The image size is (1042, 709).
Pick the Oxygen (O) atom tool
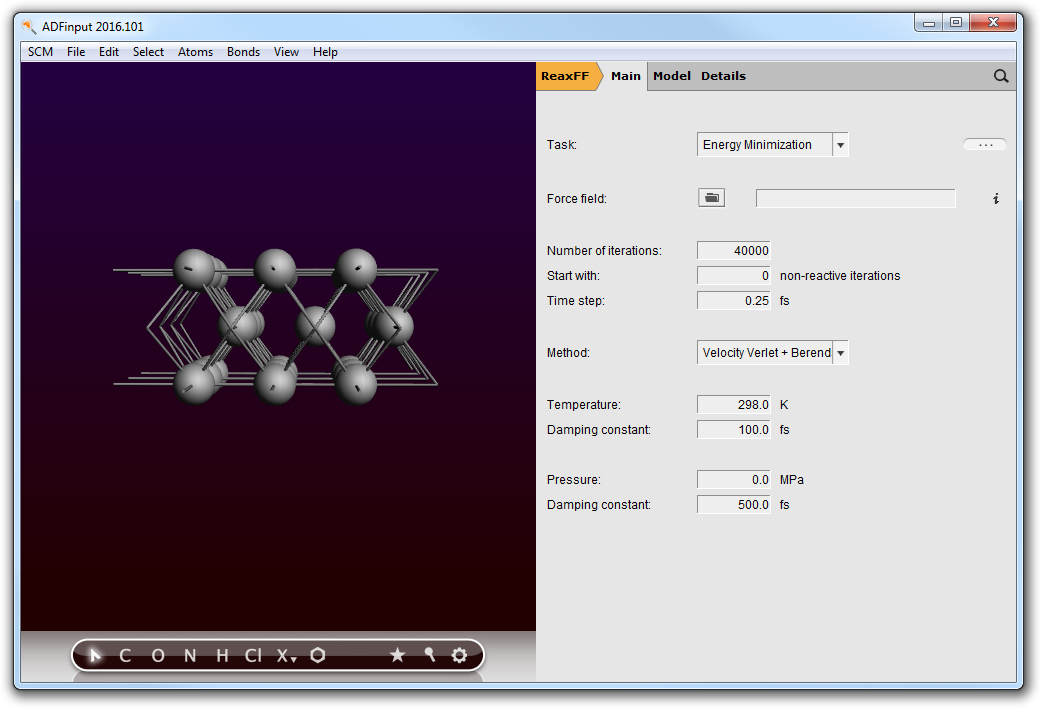(157, 656)
